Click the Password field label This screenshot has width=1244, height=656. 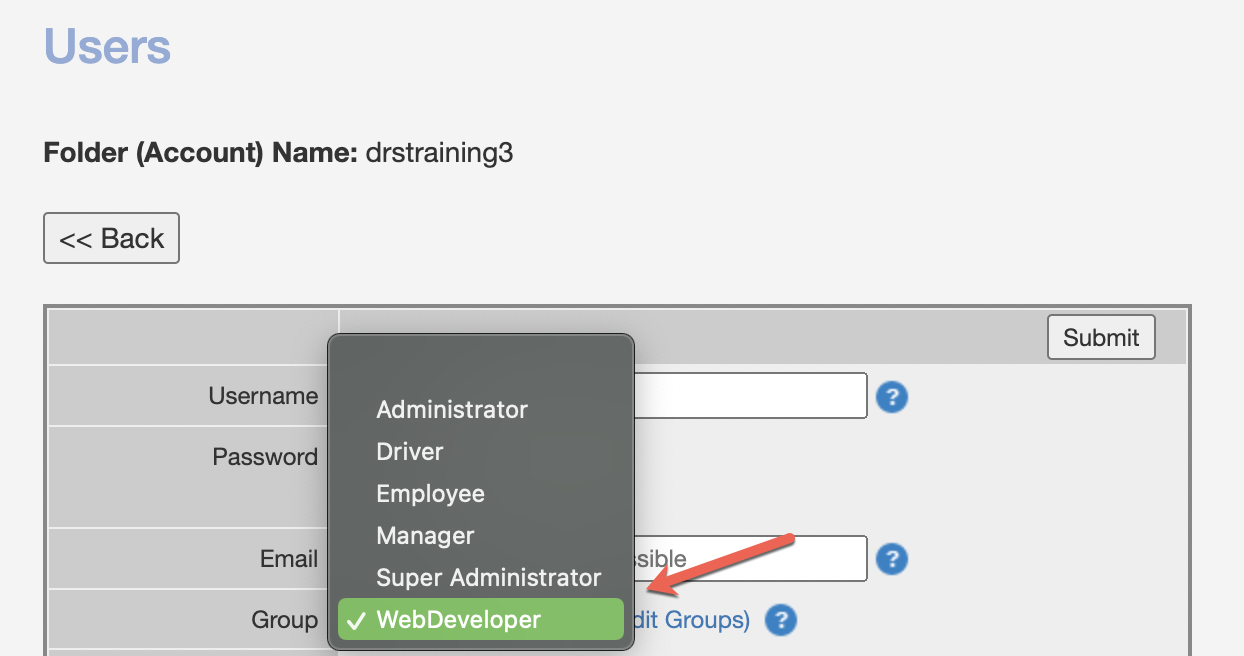265,457
